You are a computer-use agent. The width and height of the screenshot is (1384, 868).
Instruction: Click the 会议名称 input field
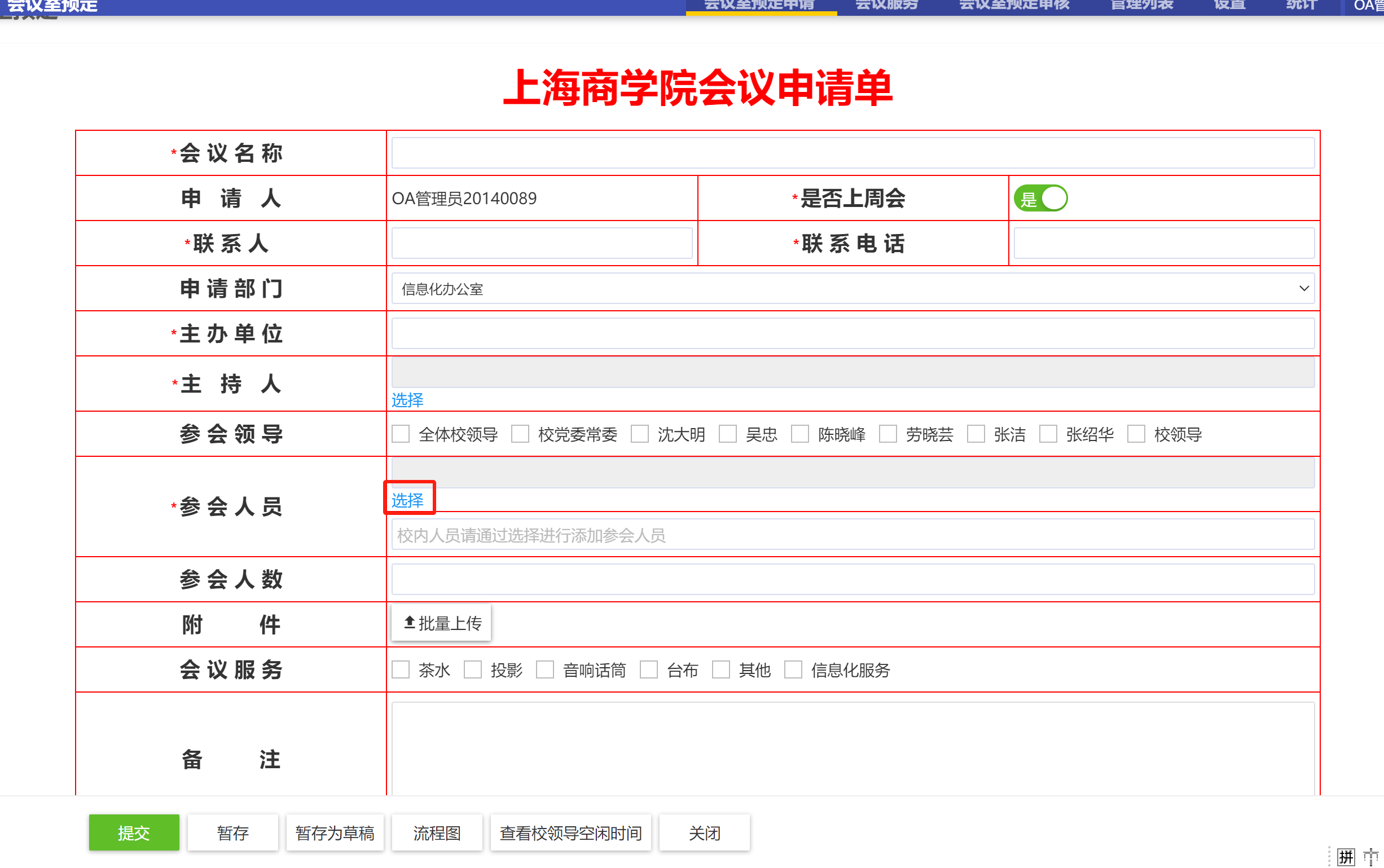click(853, 153)
